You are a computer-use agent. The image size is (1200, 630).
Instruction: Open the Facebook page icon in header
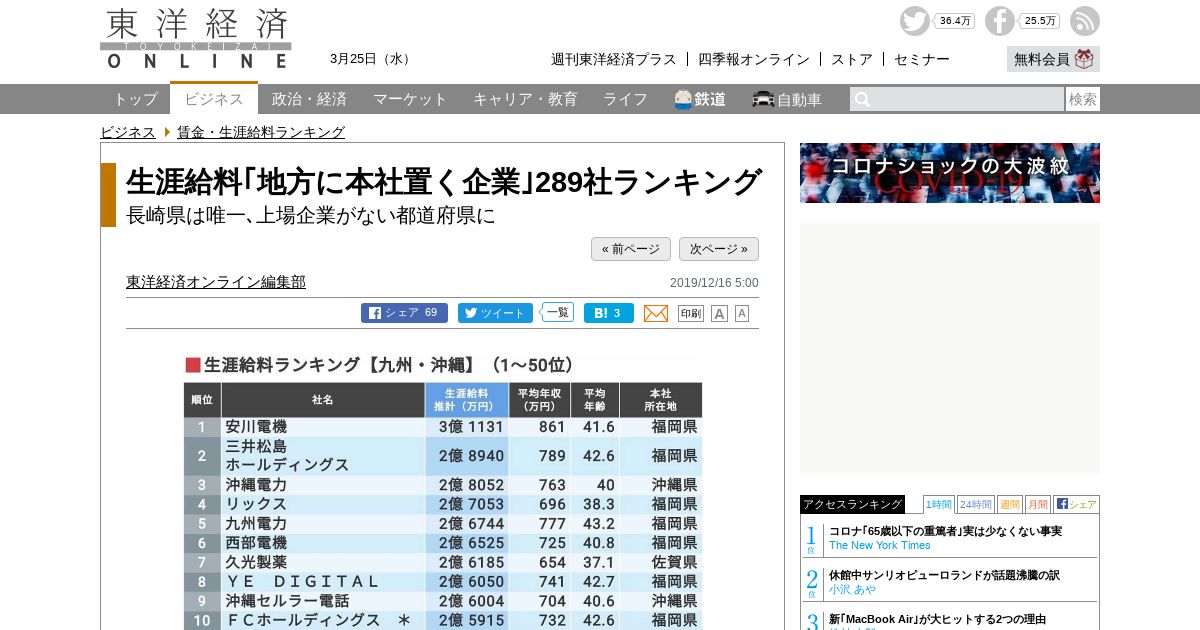tap(1000, 21)
